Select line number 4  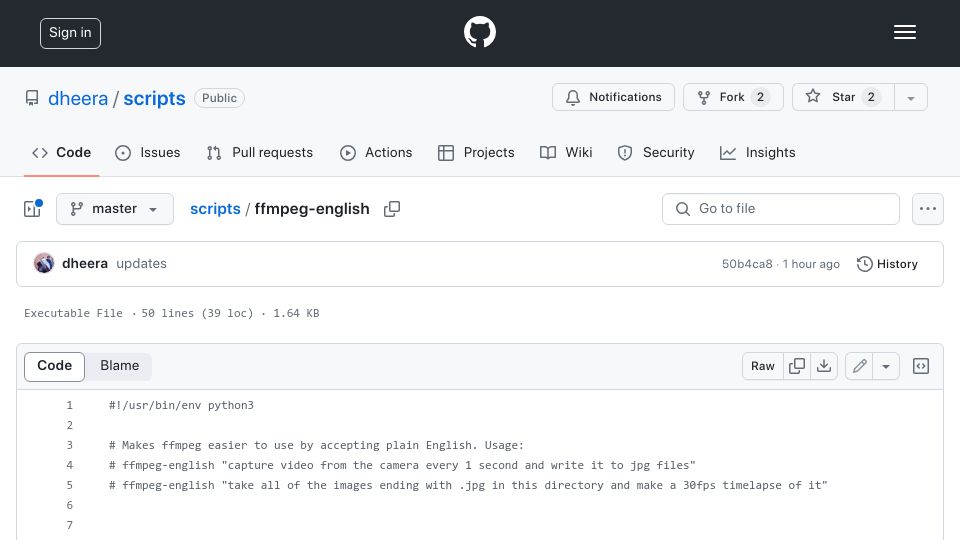[69, 465]
